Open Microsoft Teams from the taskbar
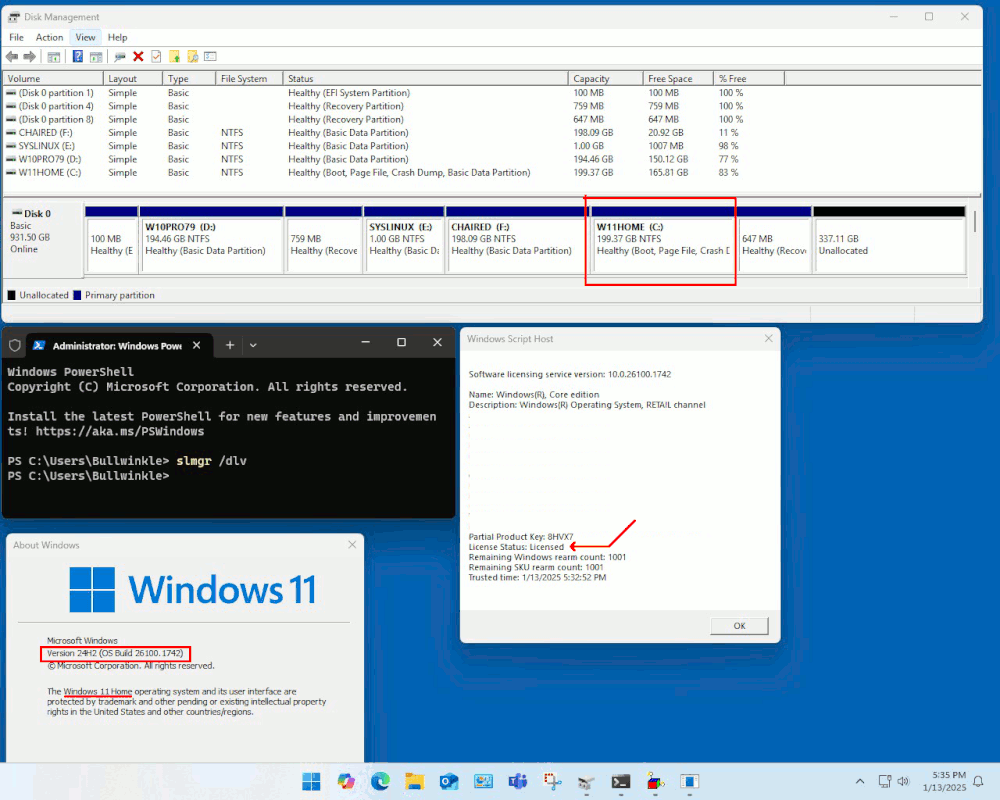Image resolution: width=1000 pixels, height=800 pixels. pos(518,781)
